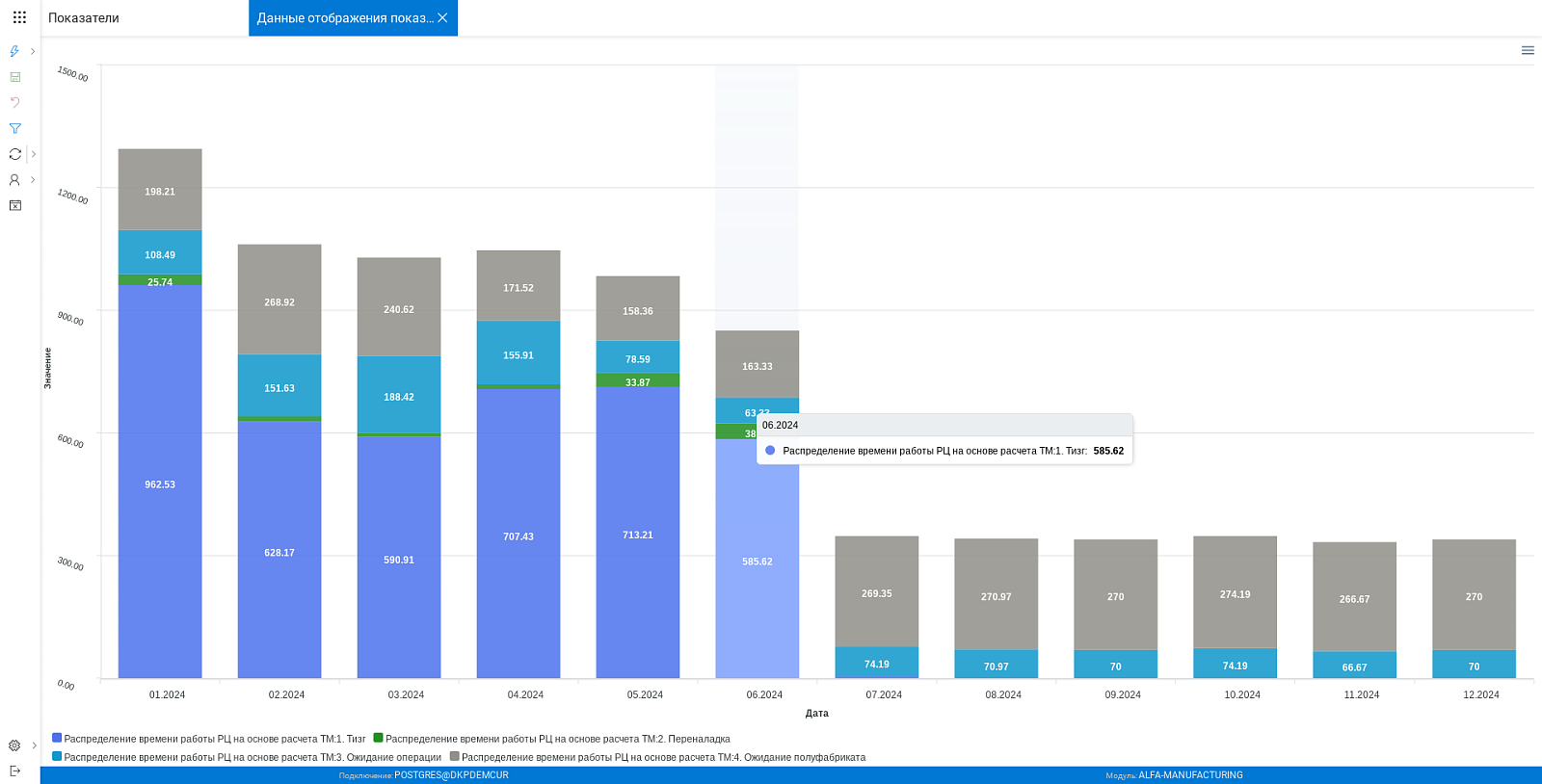Click the refresh circular arrows icon
This screenshot has width=1542, height=784.
coord(14,154)
